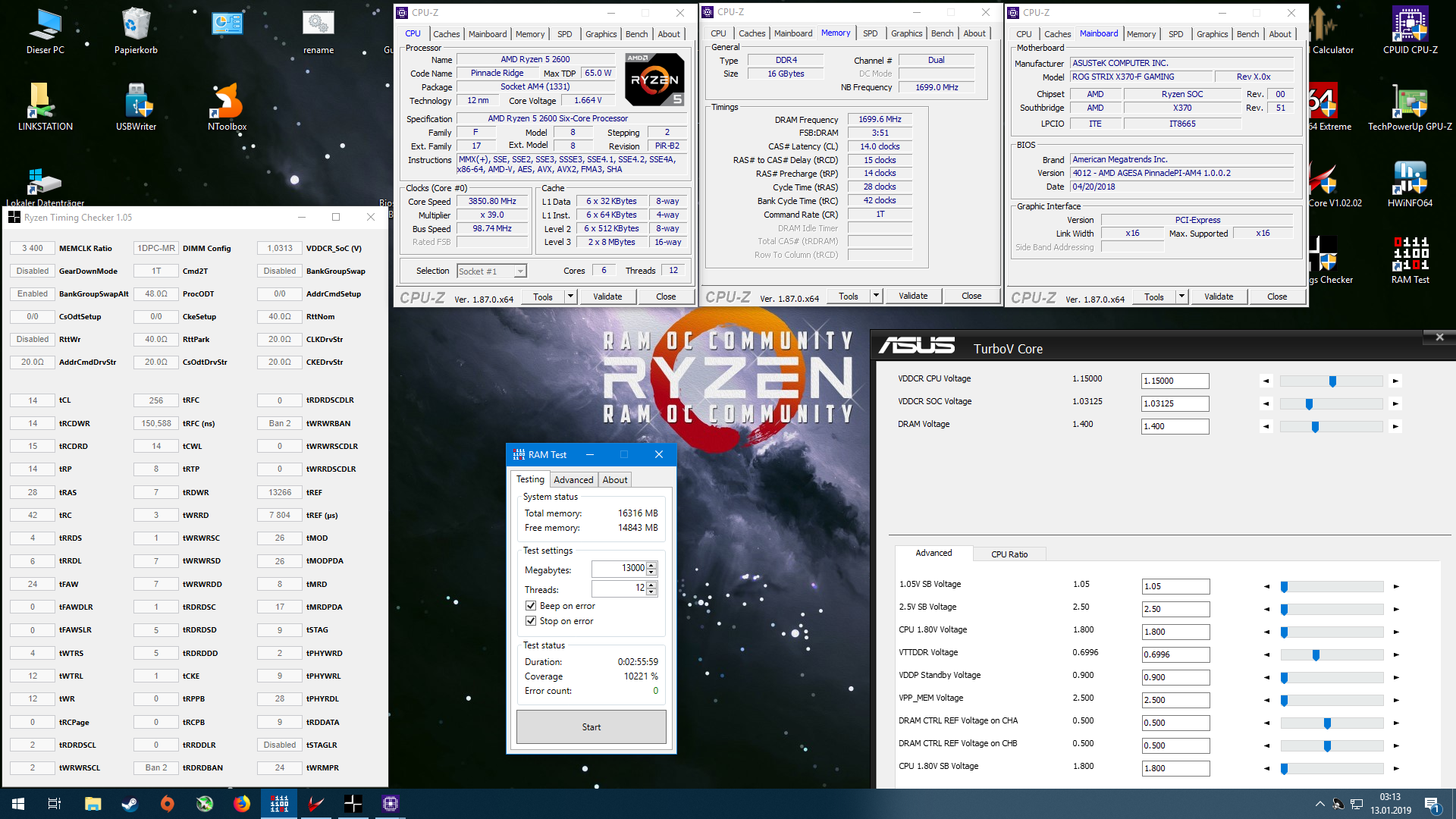Toggle Stop on error checkbox
The width and height of the screenshot is (1456, 819).
click(x=531, y=621)
